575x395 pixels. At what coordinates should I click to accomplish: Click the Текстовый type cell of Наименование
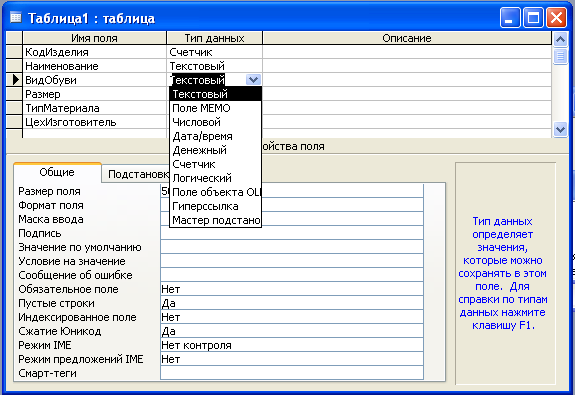click(x=215, y=66)
